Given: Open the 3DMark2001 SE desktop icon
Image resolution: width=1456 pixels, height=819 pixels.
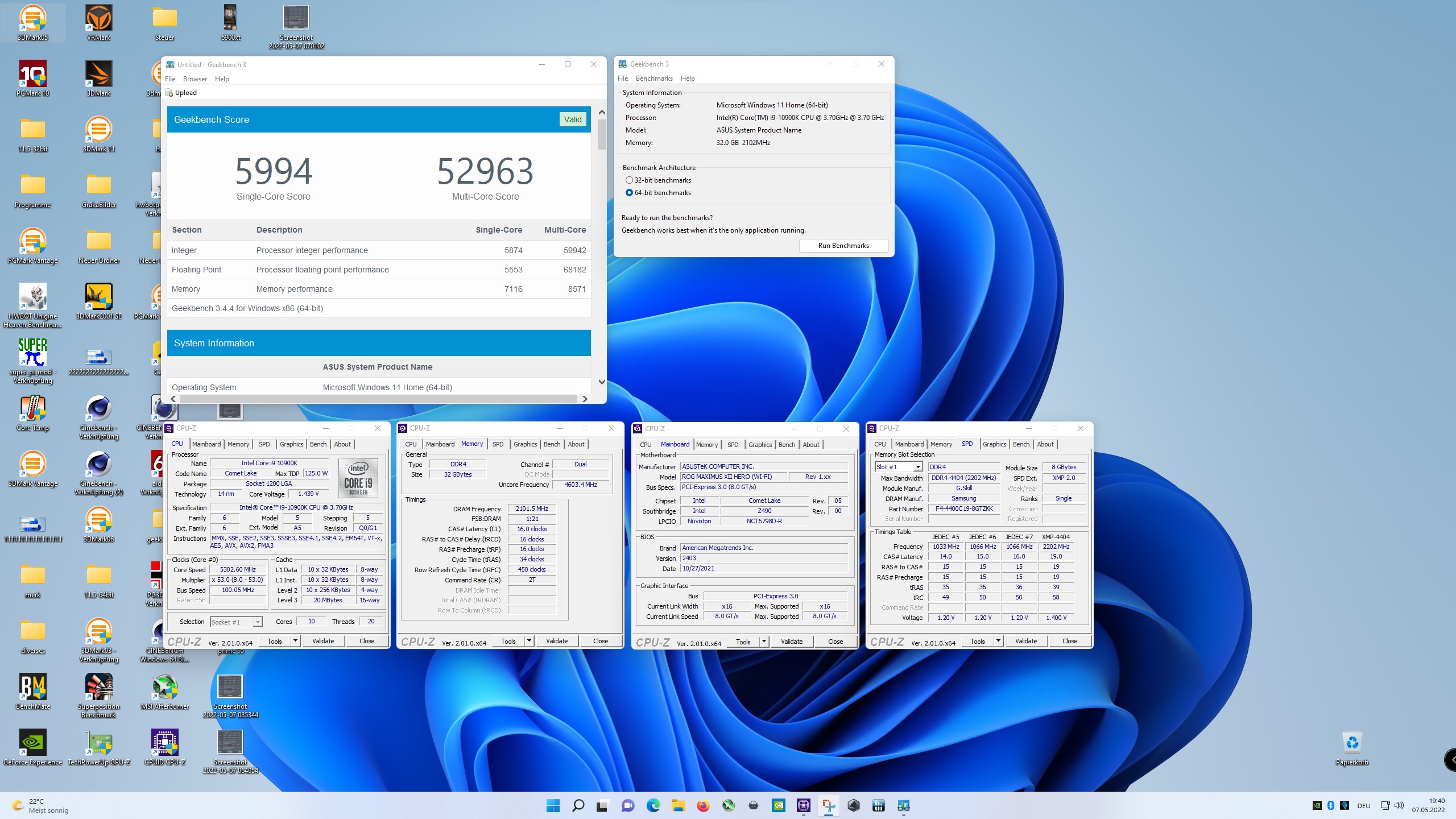Looking at the screenshot, I should 99,301.
